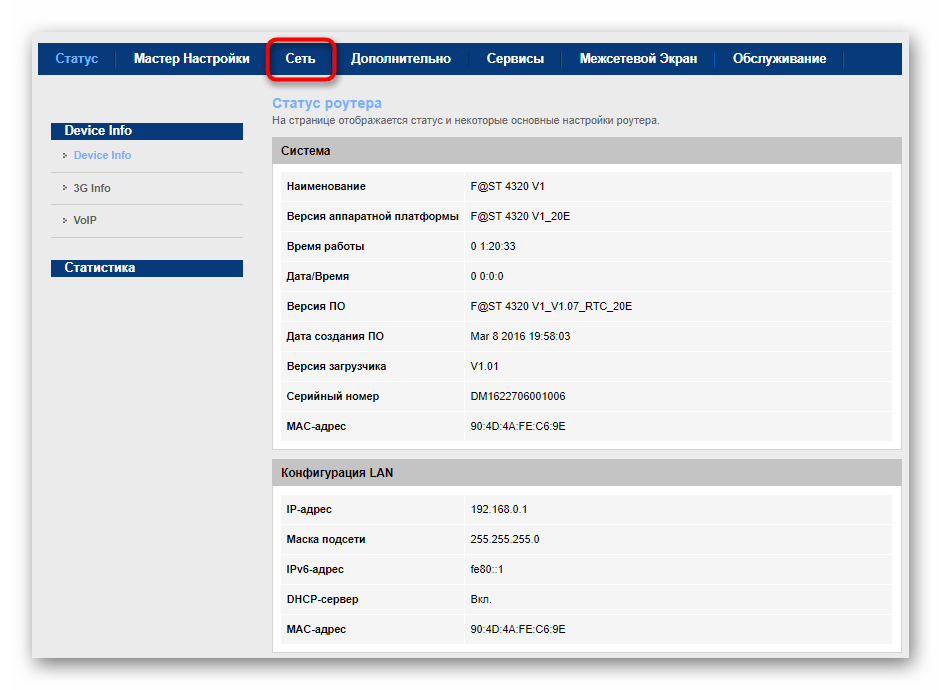
Task: Click the Дата/Время label
Action: 317,277
